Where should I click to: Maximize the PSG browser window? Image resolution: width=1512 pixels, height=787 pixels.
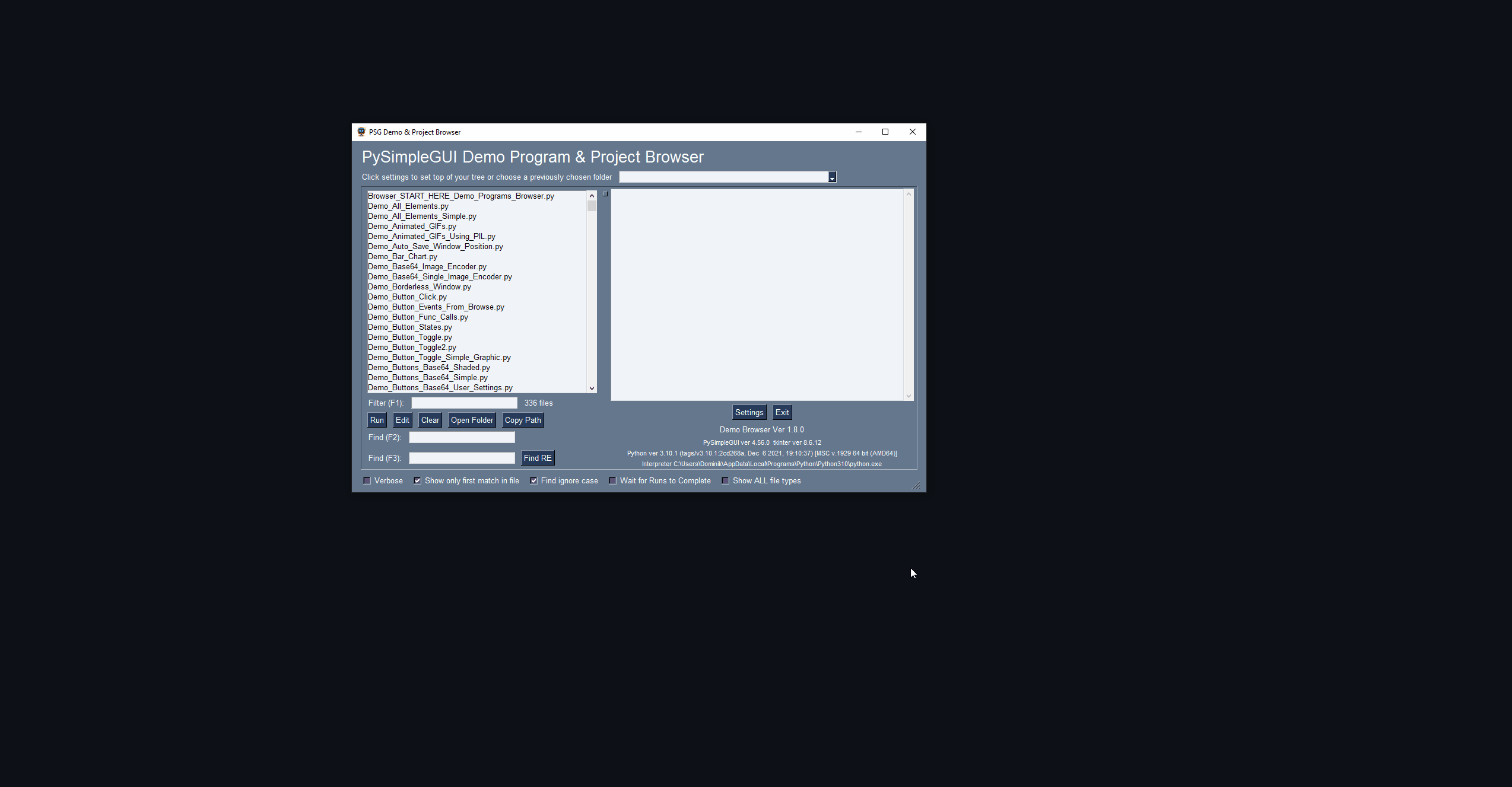point(885,132)
